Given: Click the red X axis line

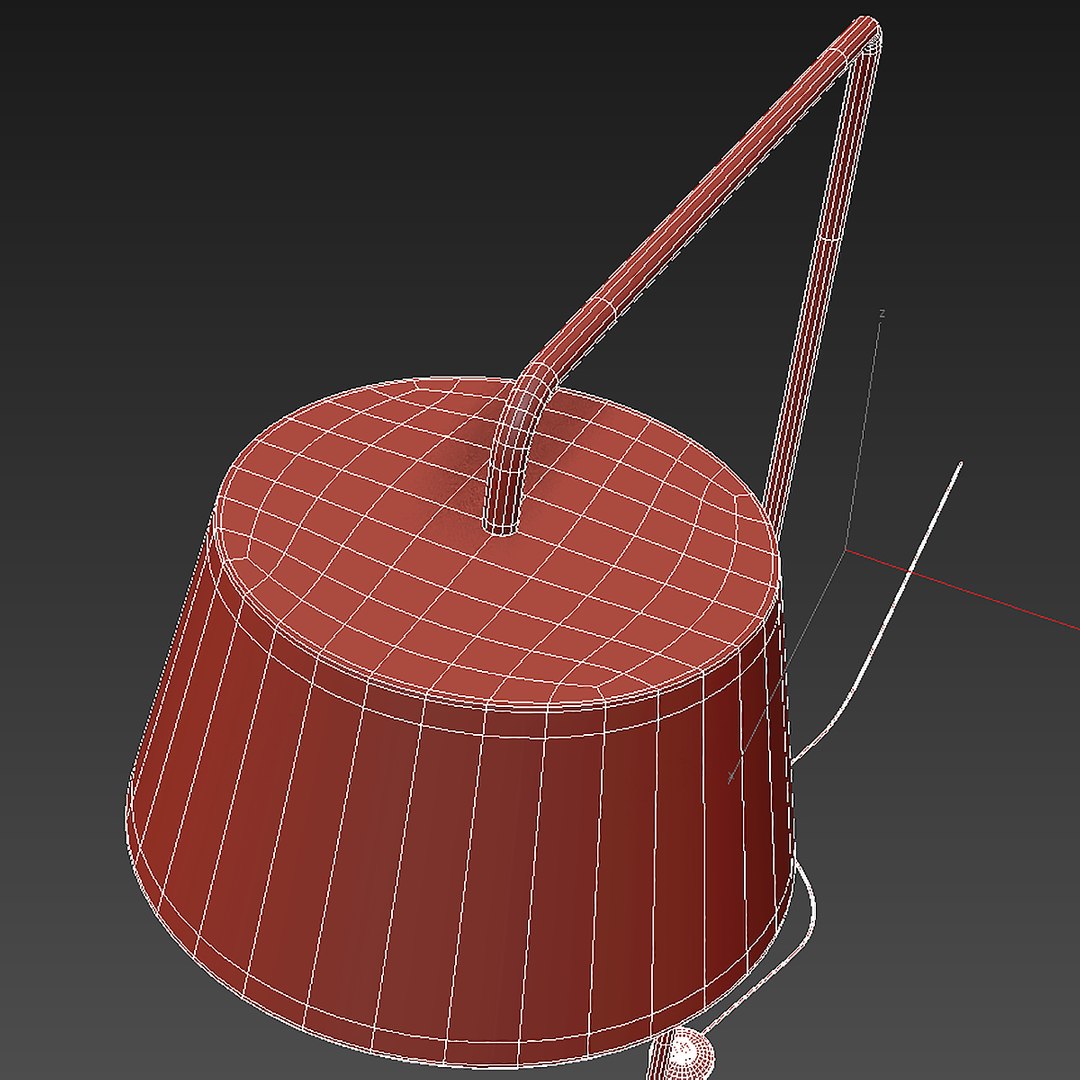Looking at the screenshot, I should (963, 590).
